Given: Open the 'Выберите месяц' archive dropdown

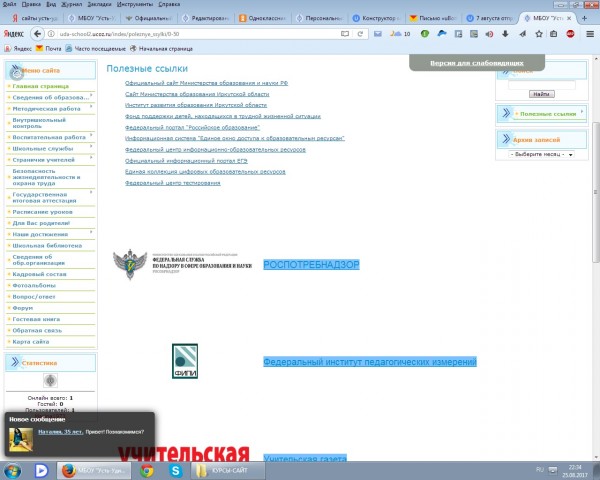Looking at the screenshot, I should point(541,154).
